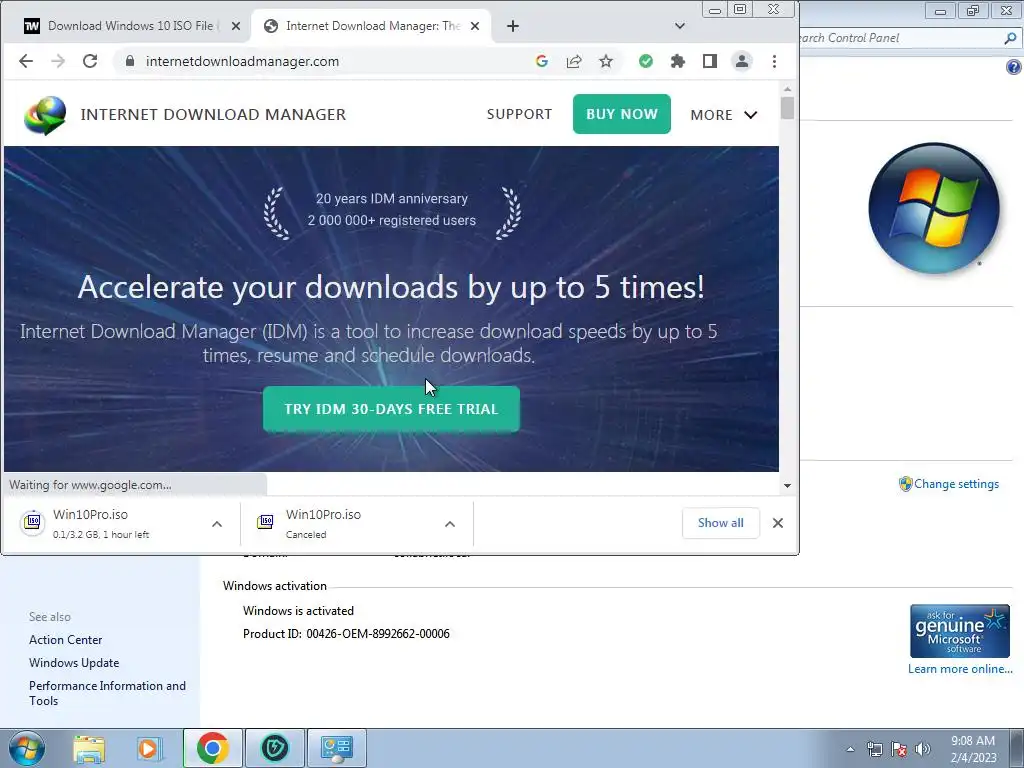Click the Google icon in the address bar

[x=541, y=61]
